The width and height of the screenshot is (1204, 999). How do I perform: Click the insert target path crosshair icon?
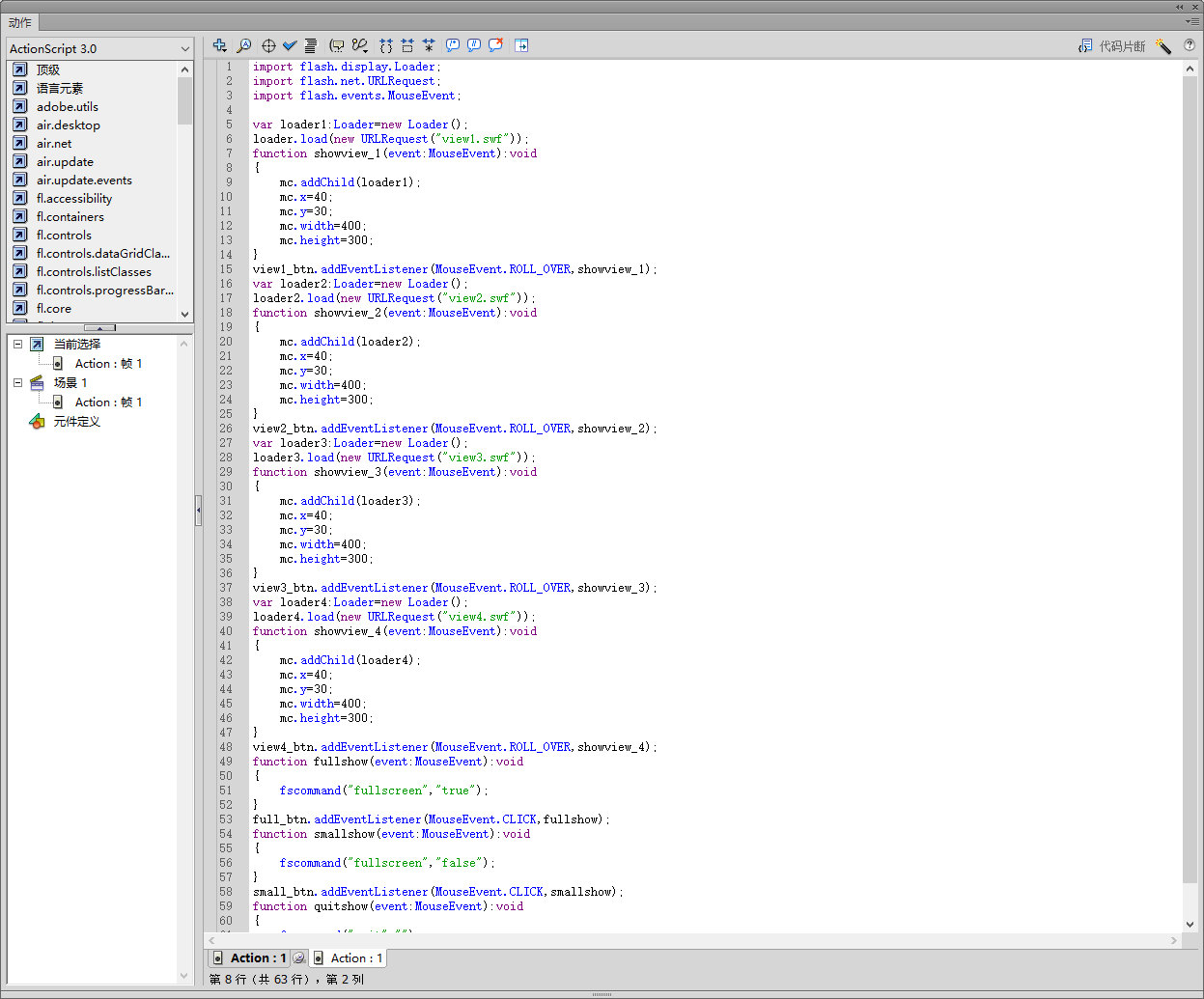coord(268,45)
